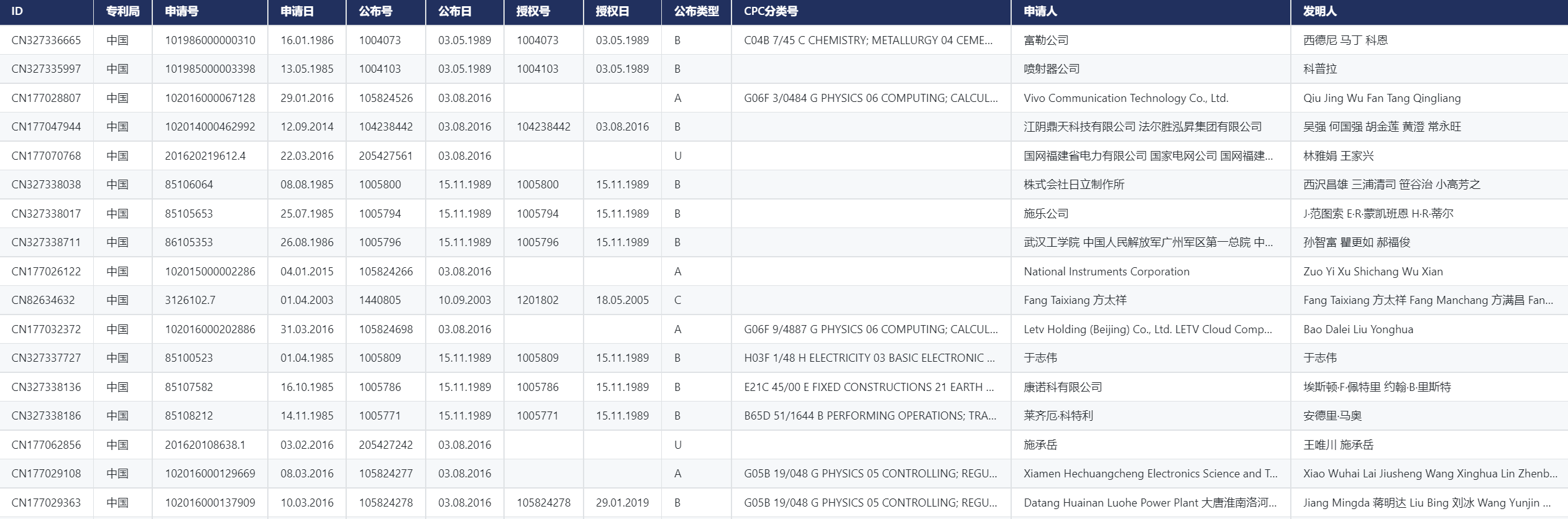The image size is (1568, 519).
Task: Click the 公布号 column header
Action: point(375,11)
